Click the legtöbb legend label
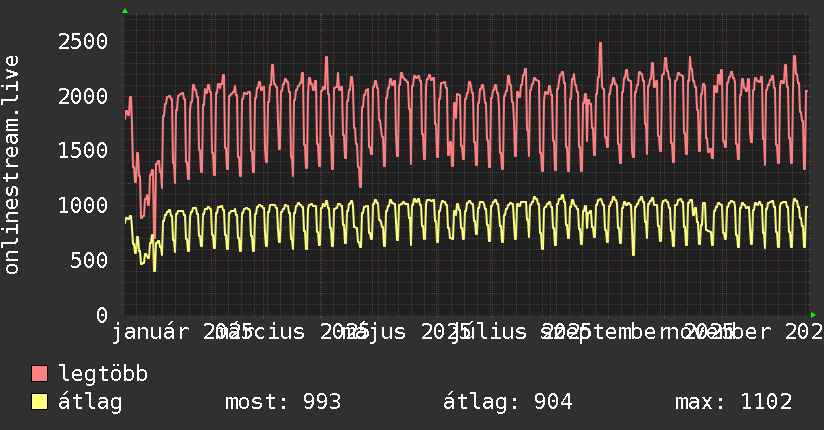The height and width of the screenshot is (430, 824). pos(103,374)
